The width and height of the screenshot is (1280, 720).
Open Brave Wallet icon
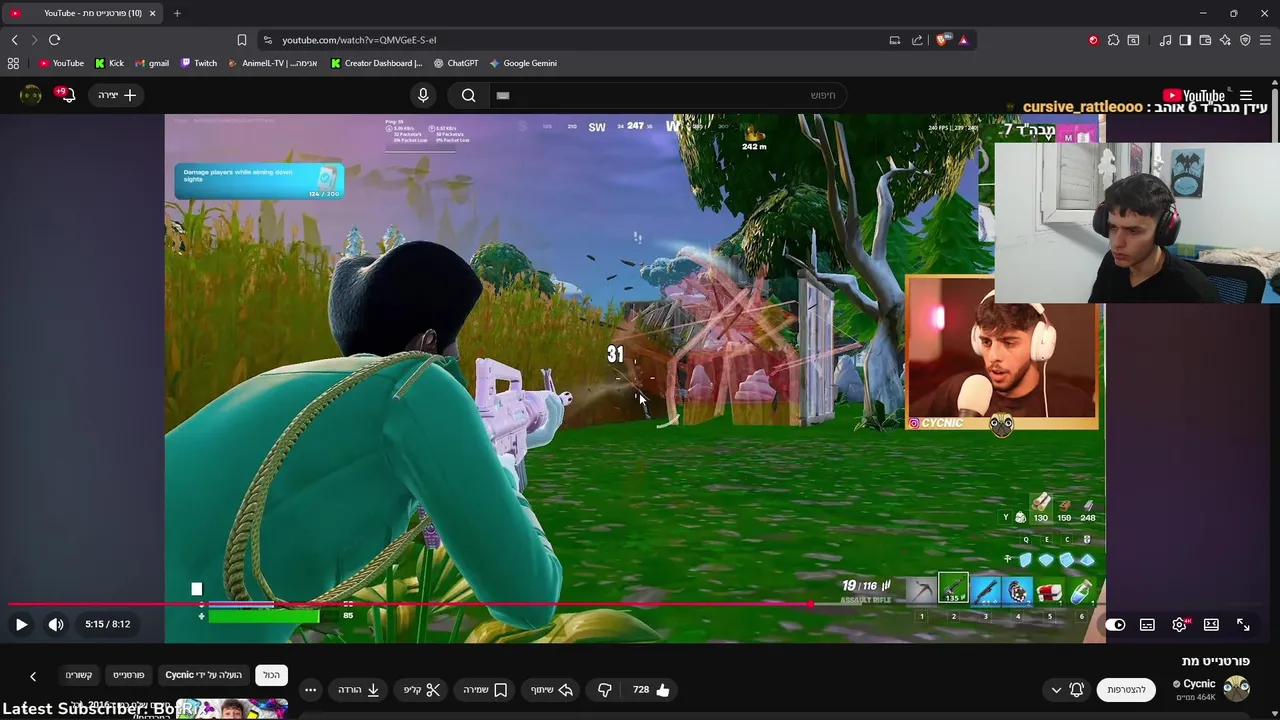pyautogui.click(x=1205, y=40)
